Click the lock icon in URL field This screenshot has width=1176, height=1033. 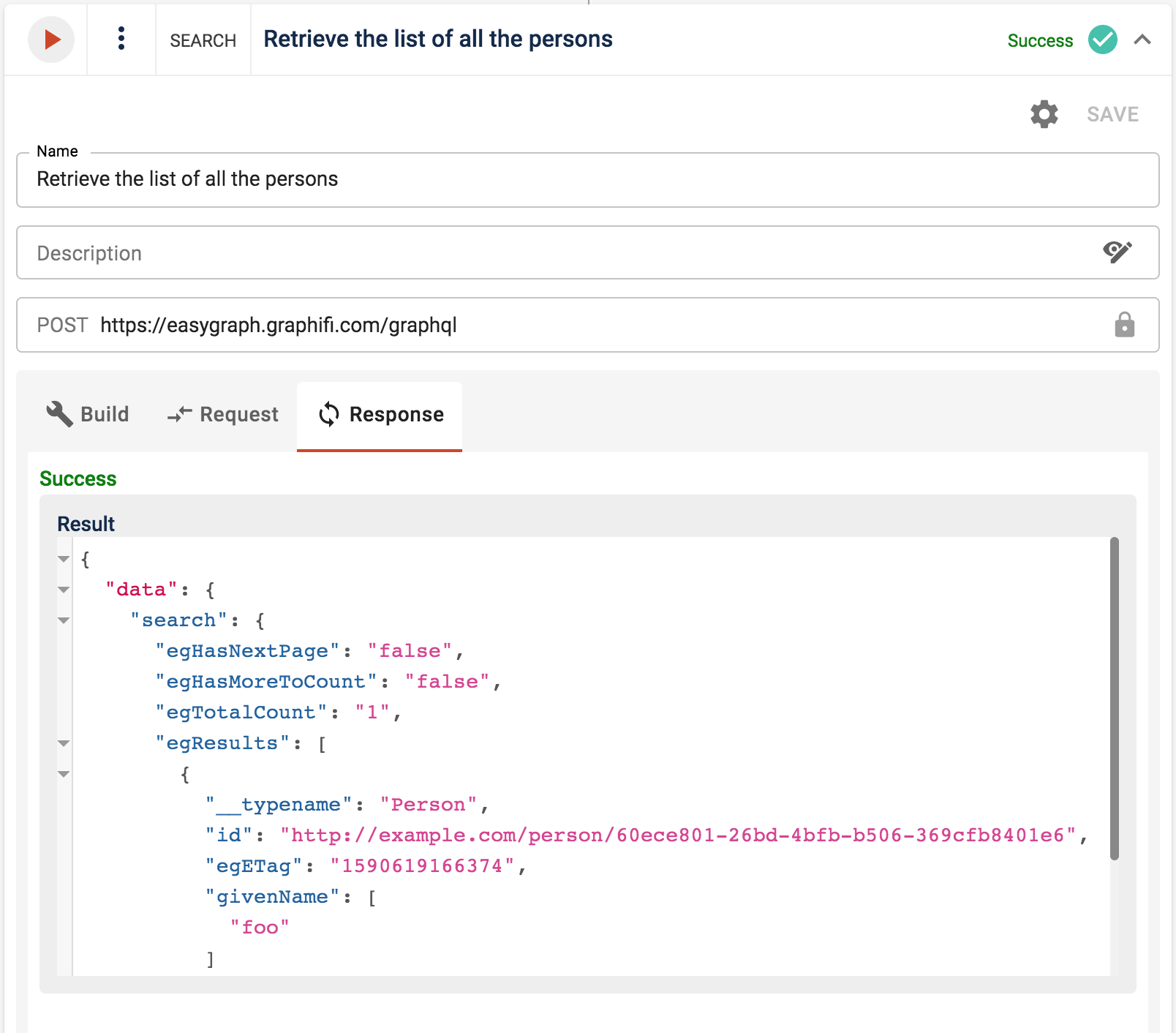coord(1124,325)
